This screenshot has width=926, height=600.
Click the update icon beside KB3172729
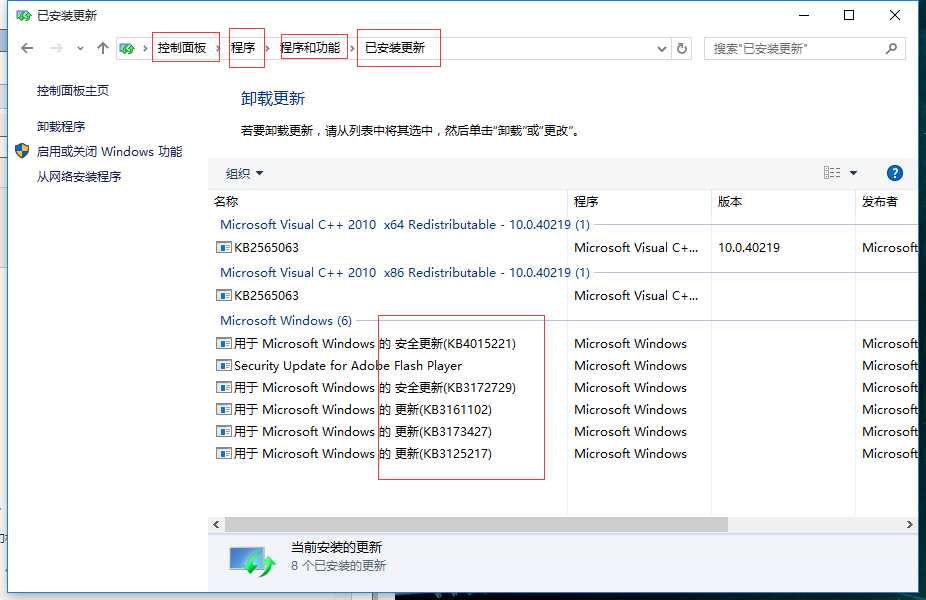click(223, 387)
